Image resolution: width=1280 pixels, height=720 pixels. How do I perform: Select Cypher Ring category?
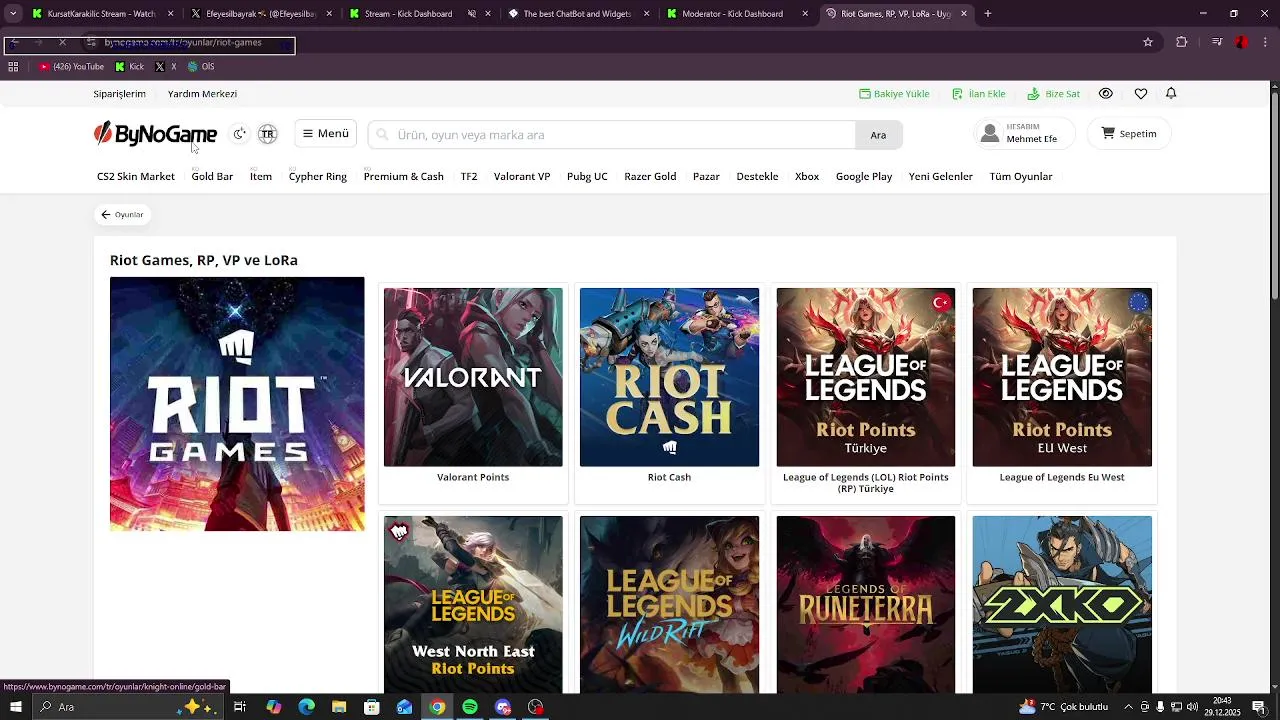pos(318,177)
